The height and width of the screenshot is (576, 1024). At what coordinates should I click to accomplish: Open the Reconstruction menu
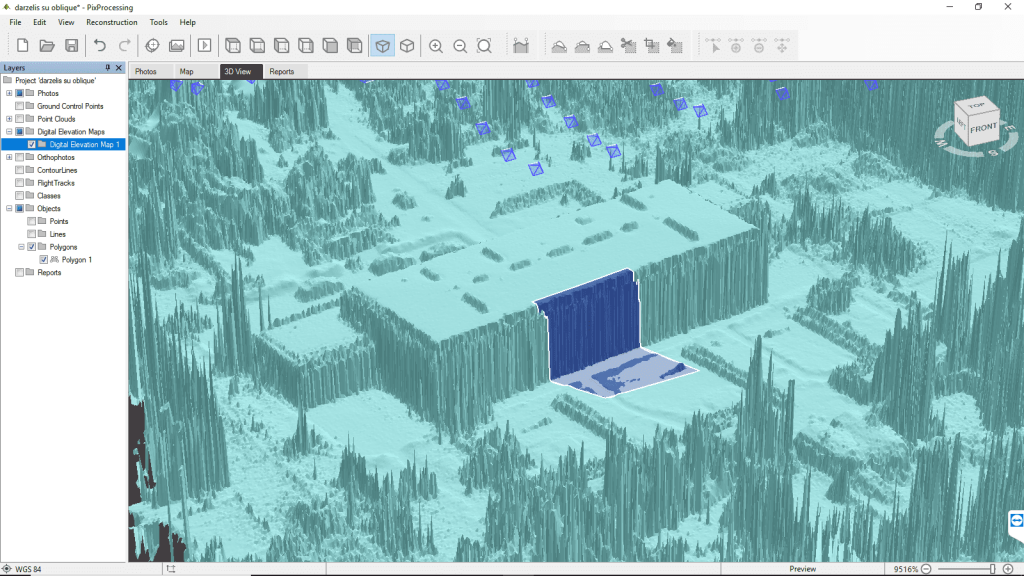pos(110,22)
